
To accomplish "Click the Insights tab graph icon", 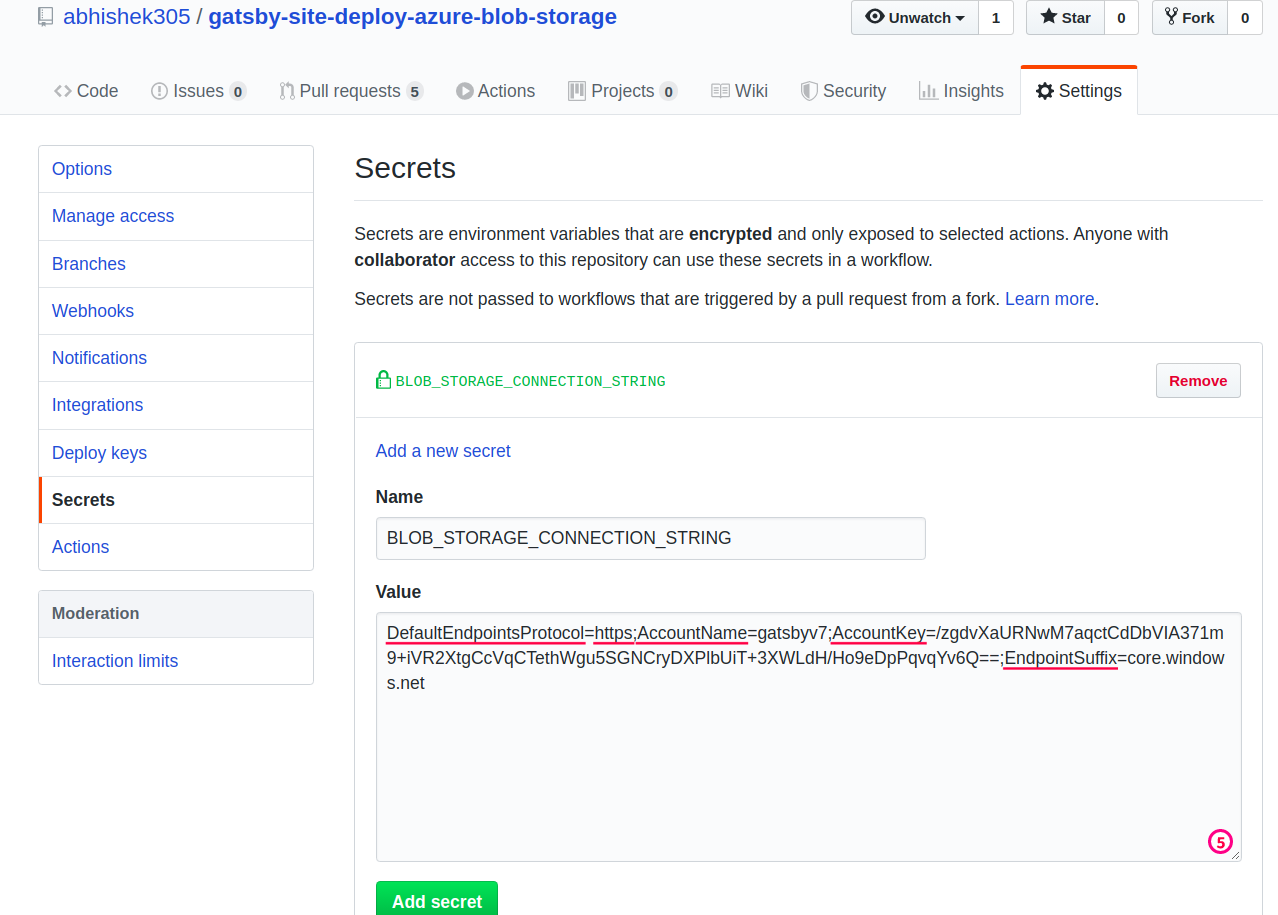I will point(928,91).
